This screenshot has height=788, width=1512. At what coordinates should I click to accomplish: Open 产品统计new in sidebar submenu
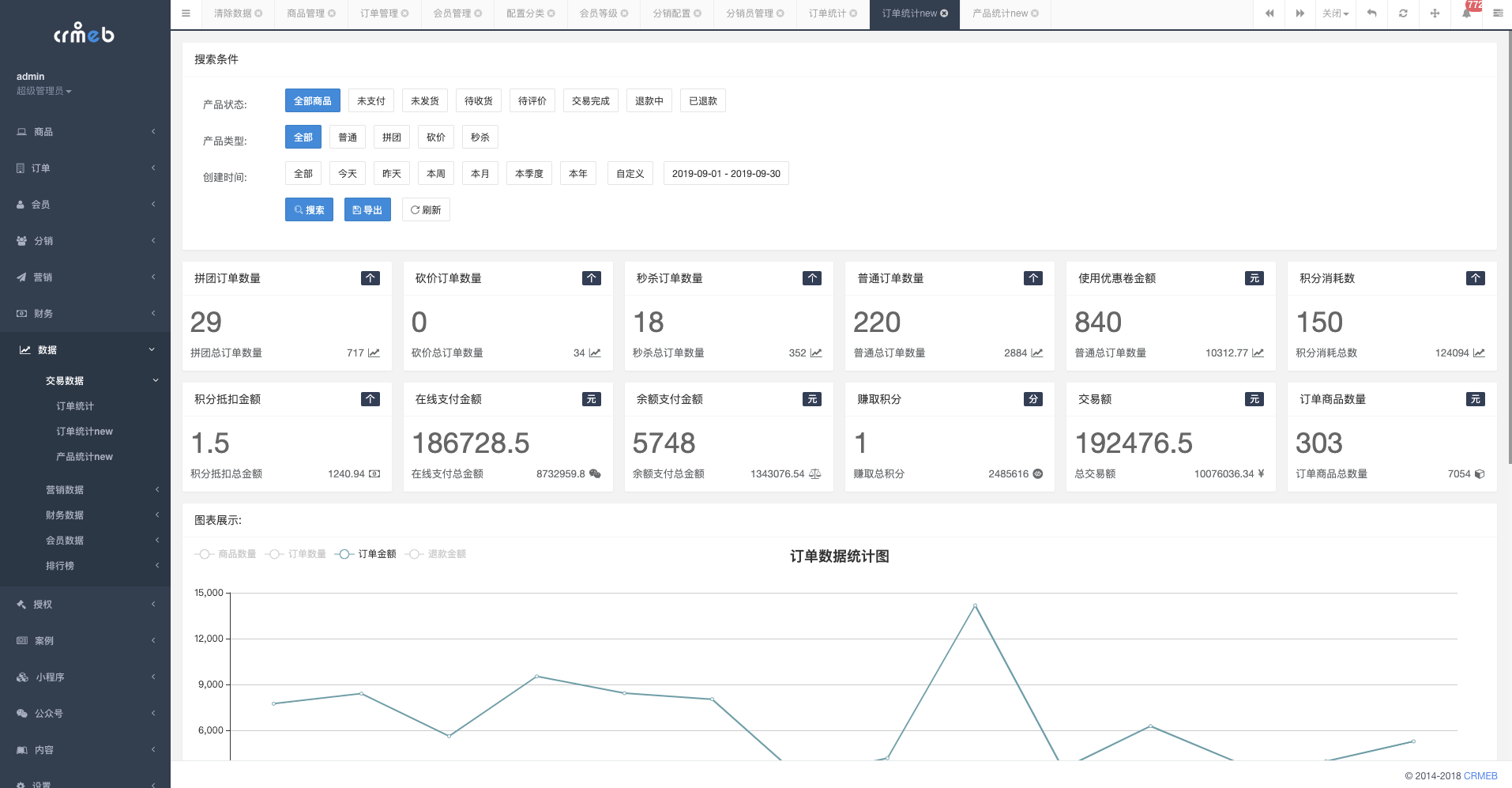85,457
